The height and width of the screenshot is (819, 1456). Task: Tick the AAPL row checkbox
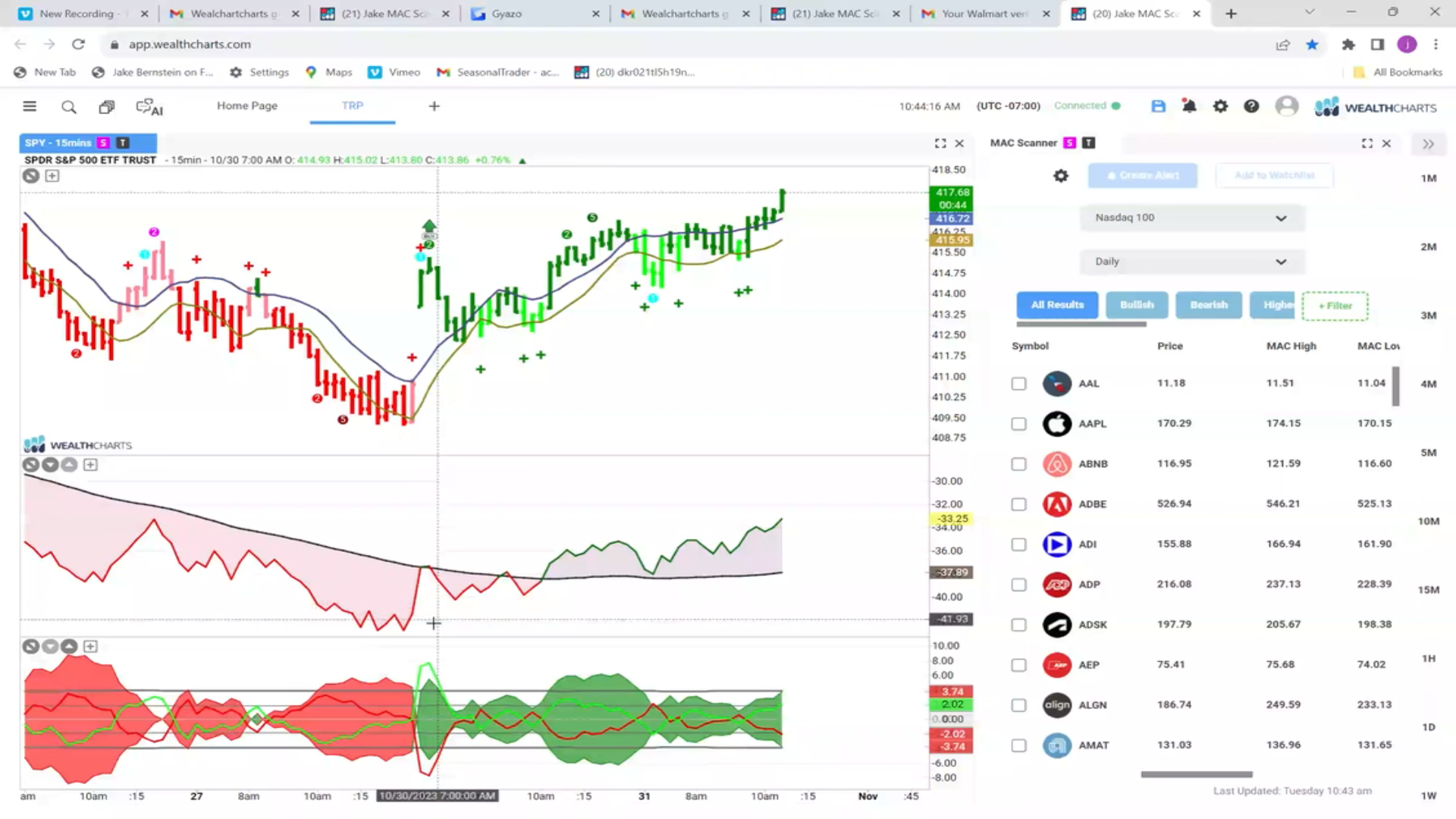point(1018,424)
